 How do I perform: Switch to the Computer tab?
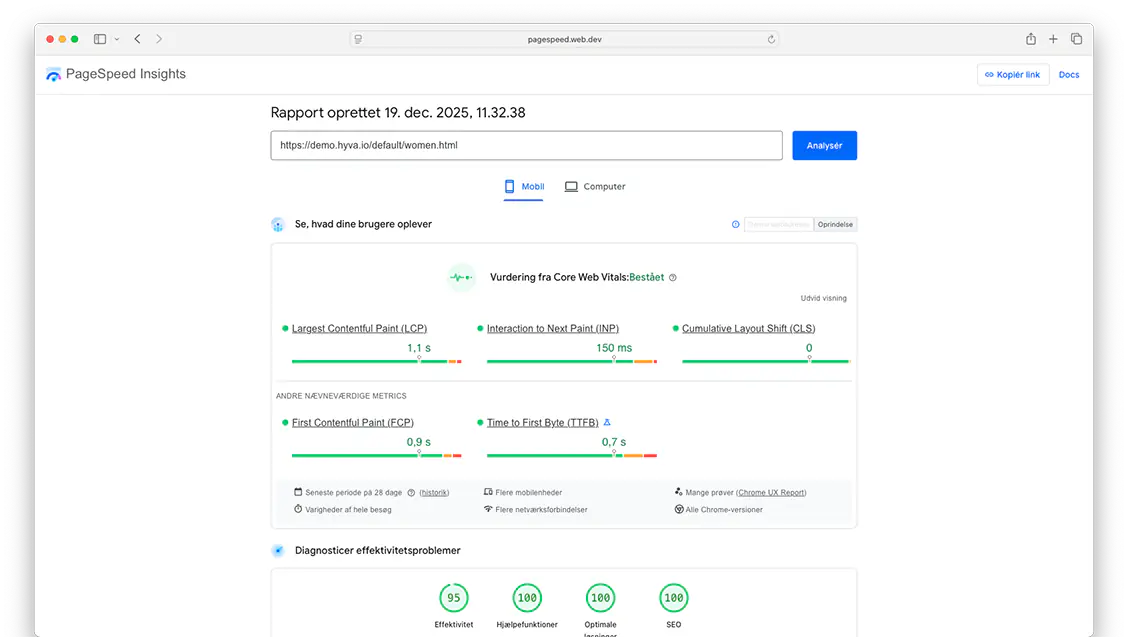[x=595, y=187]
